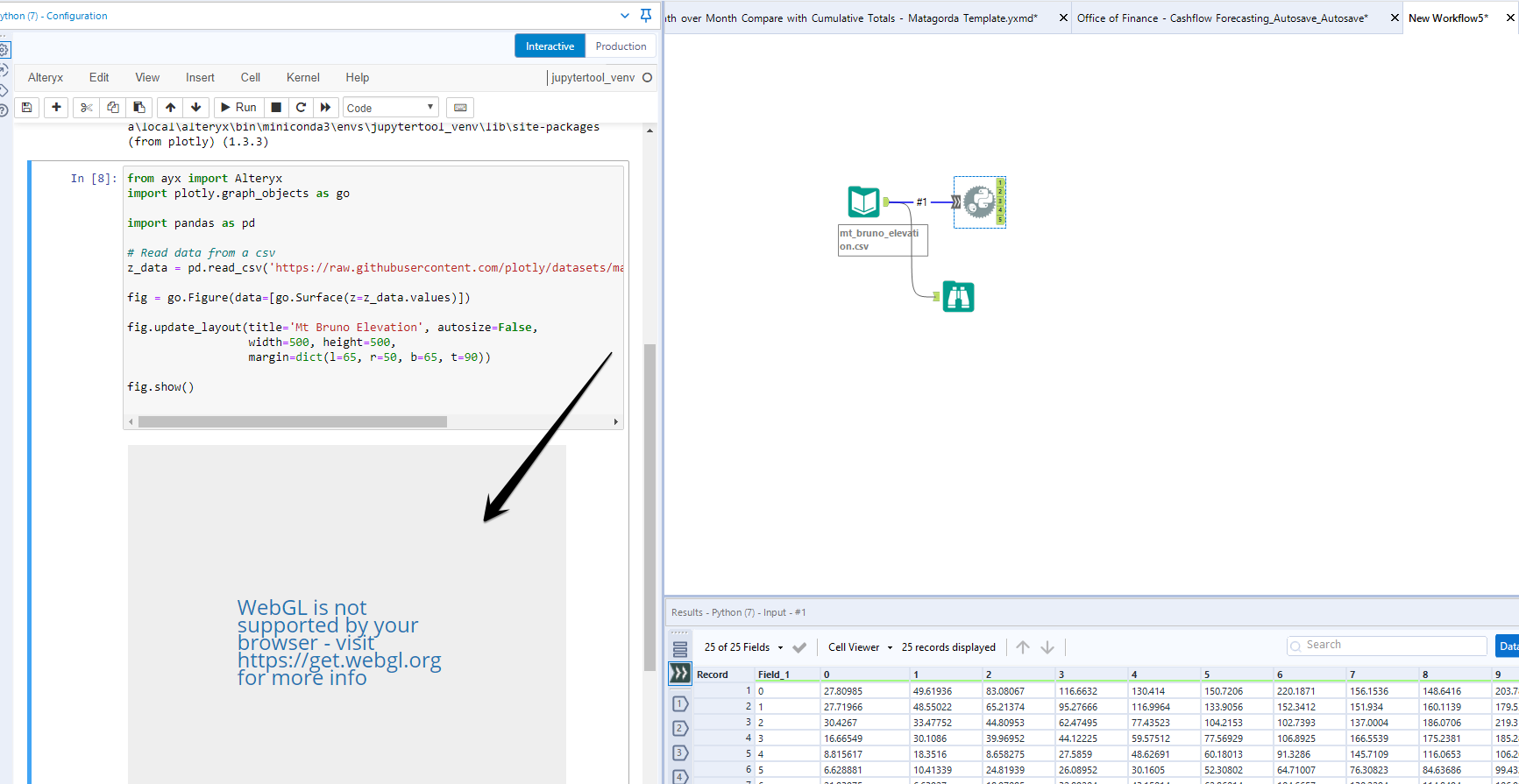The width and height of the screenshot is (1519, 784).
Task: Restart the kernel with circular arrow
Action: pos(301,107)
